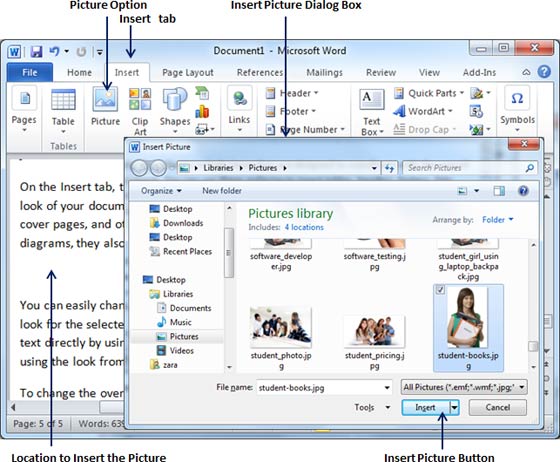
Task: Switch to the References tab
Action: pos(260,72)
